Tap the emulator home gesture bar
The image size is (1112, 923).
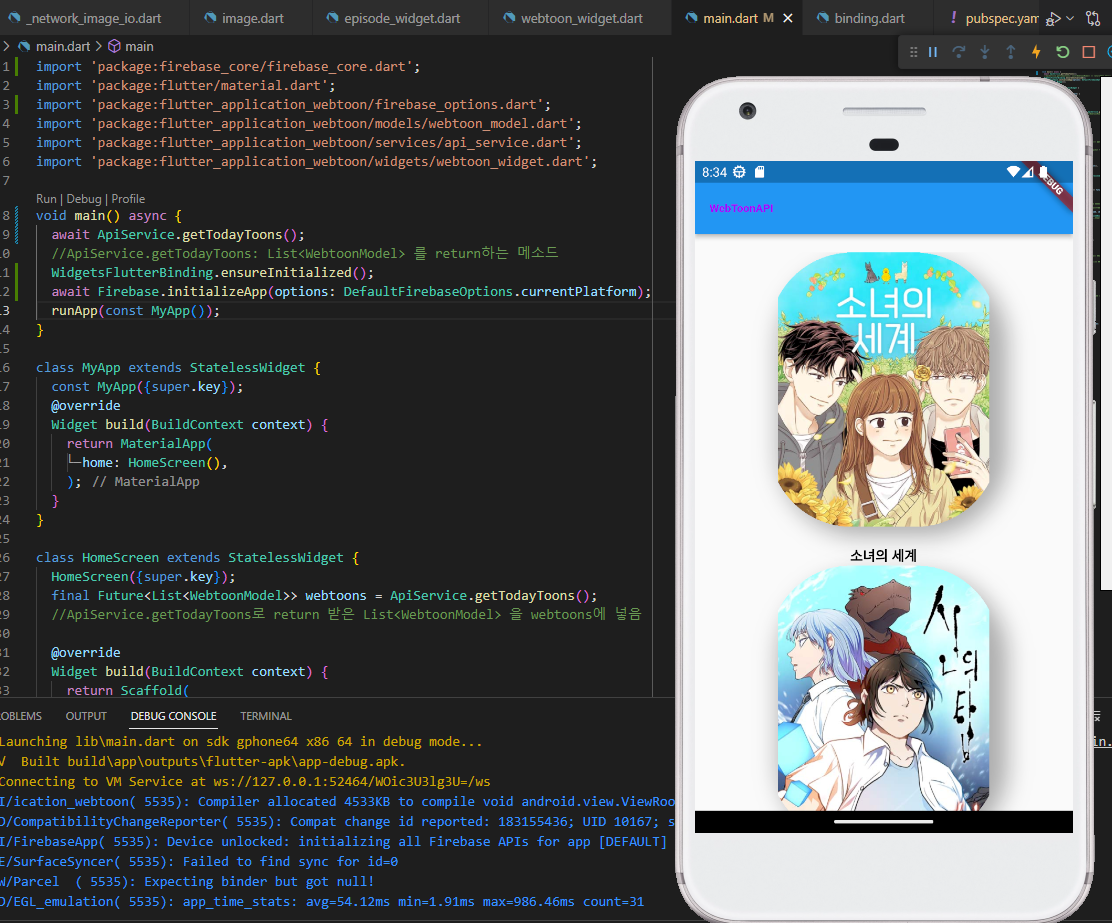884,822
